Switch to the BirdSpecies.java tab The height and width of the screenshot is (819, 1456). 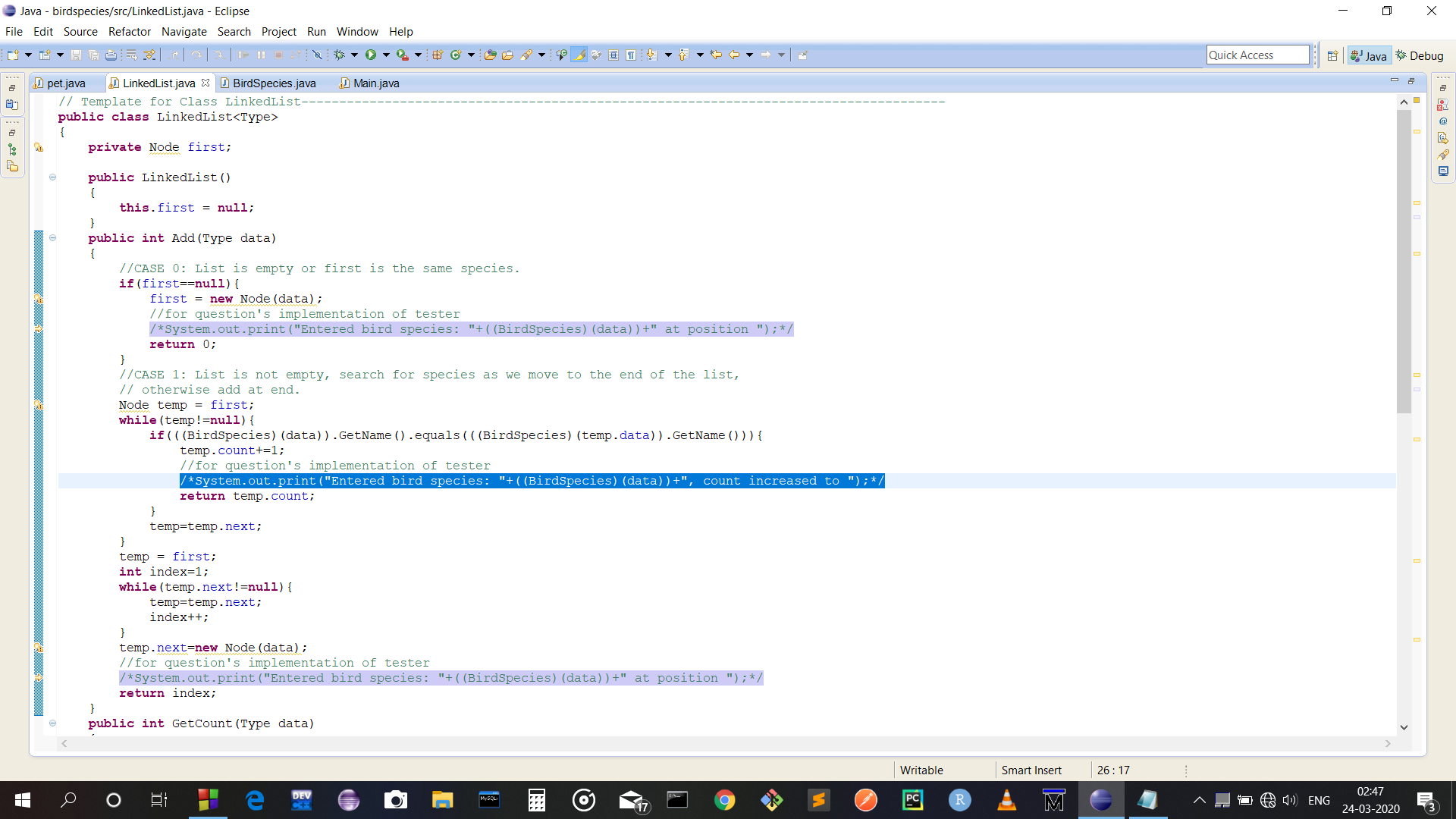point(274,83)
